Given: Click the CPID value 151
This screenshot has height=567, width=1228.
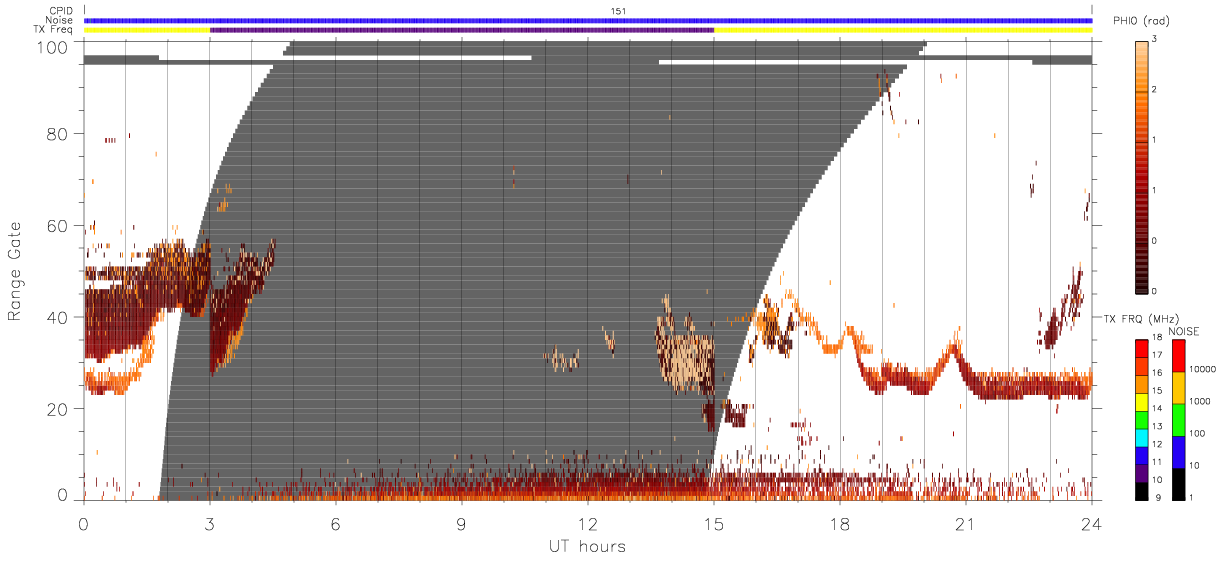Looking at the screenshot, I should point(619,11).
